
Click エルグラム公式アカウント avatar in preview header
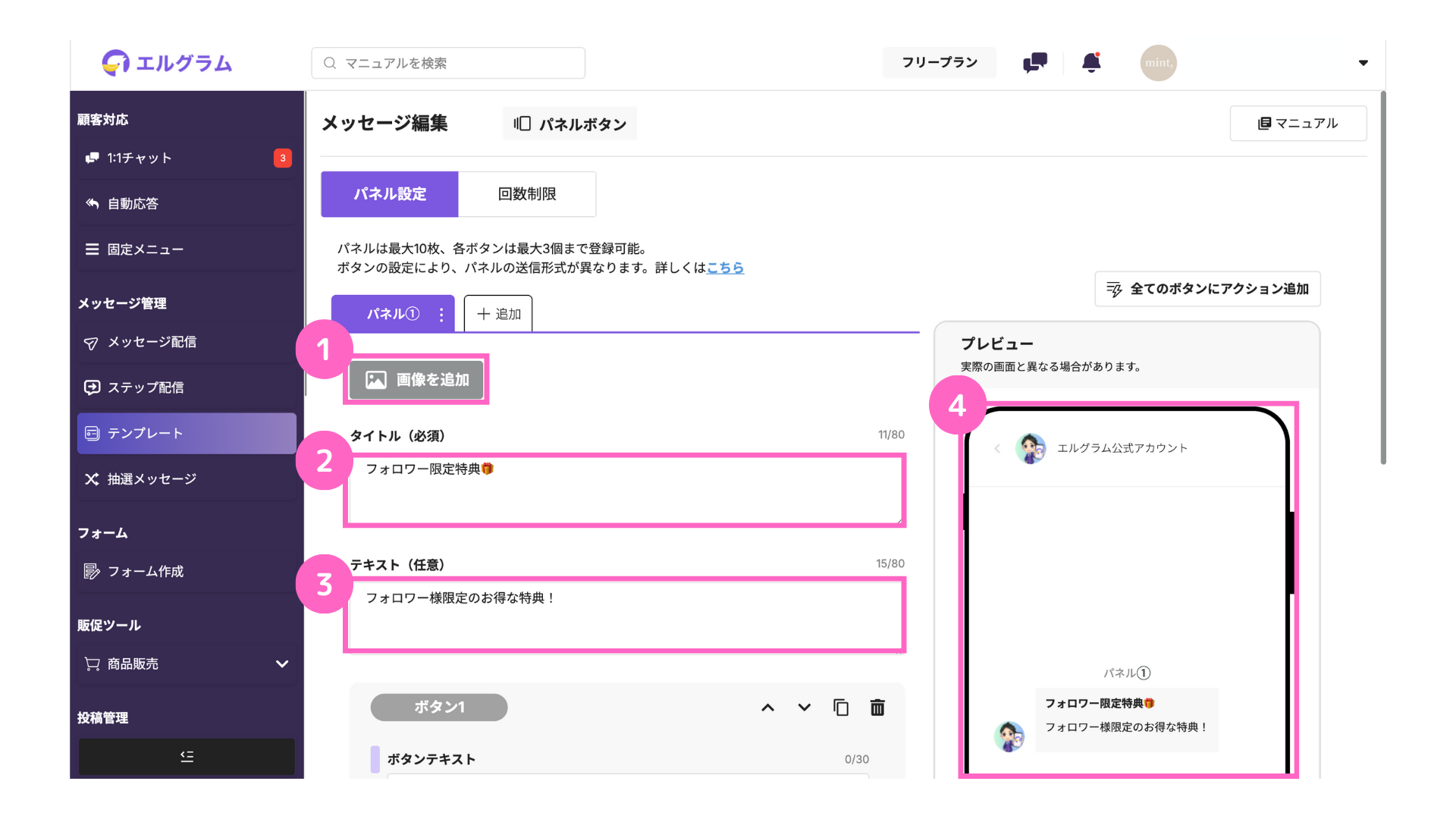1031,448
